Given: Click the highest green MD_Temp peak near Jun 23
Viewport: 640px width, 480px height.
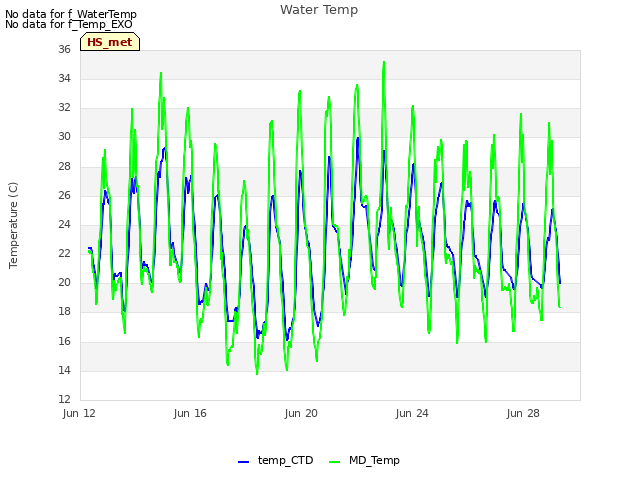Looking at the screenshot, I should pyautogui.click(x=384, y=62).
